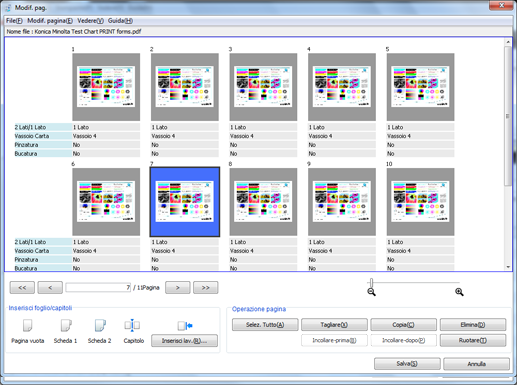Click page 7 '1 Lato' cell
The width and height of the screenshot is (517, 385).
tap(185, 242)
